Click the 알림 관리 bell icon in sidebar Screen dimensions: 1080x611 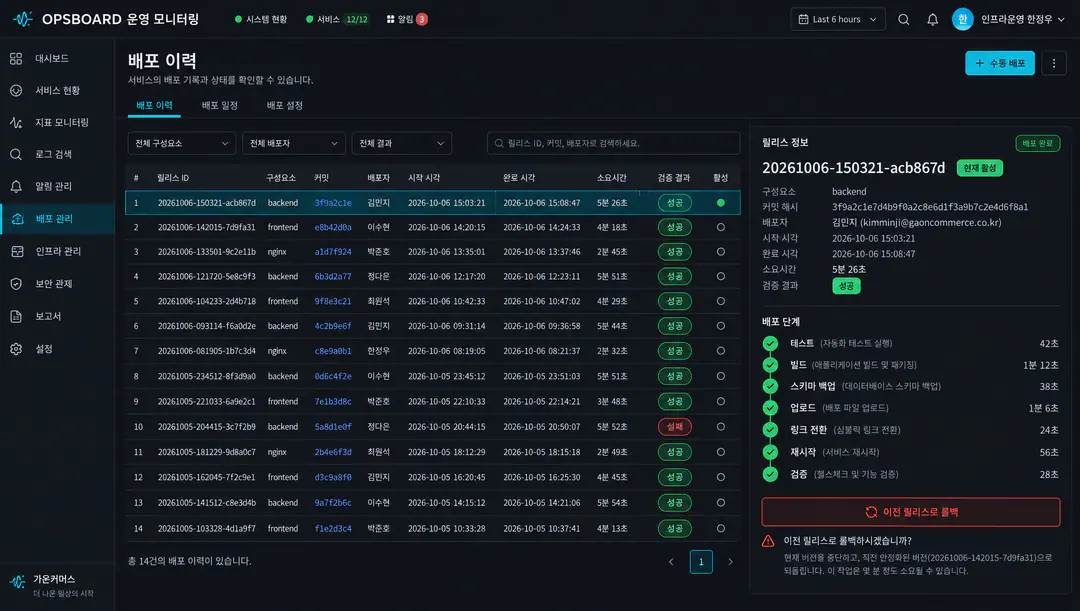[17, 186]
